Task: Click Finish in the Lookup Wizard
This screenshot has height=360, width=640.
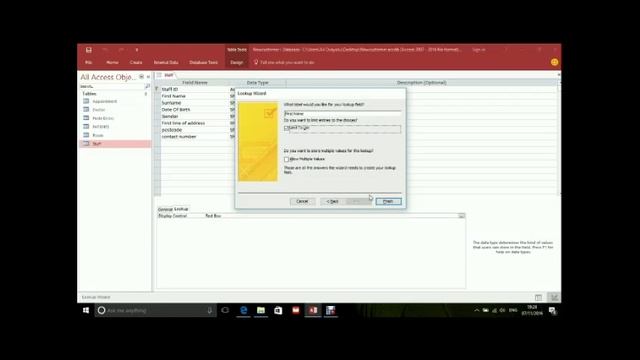Action: (x=389, y=201)
